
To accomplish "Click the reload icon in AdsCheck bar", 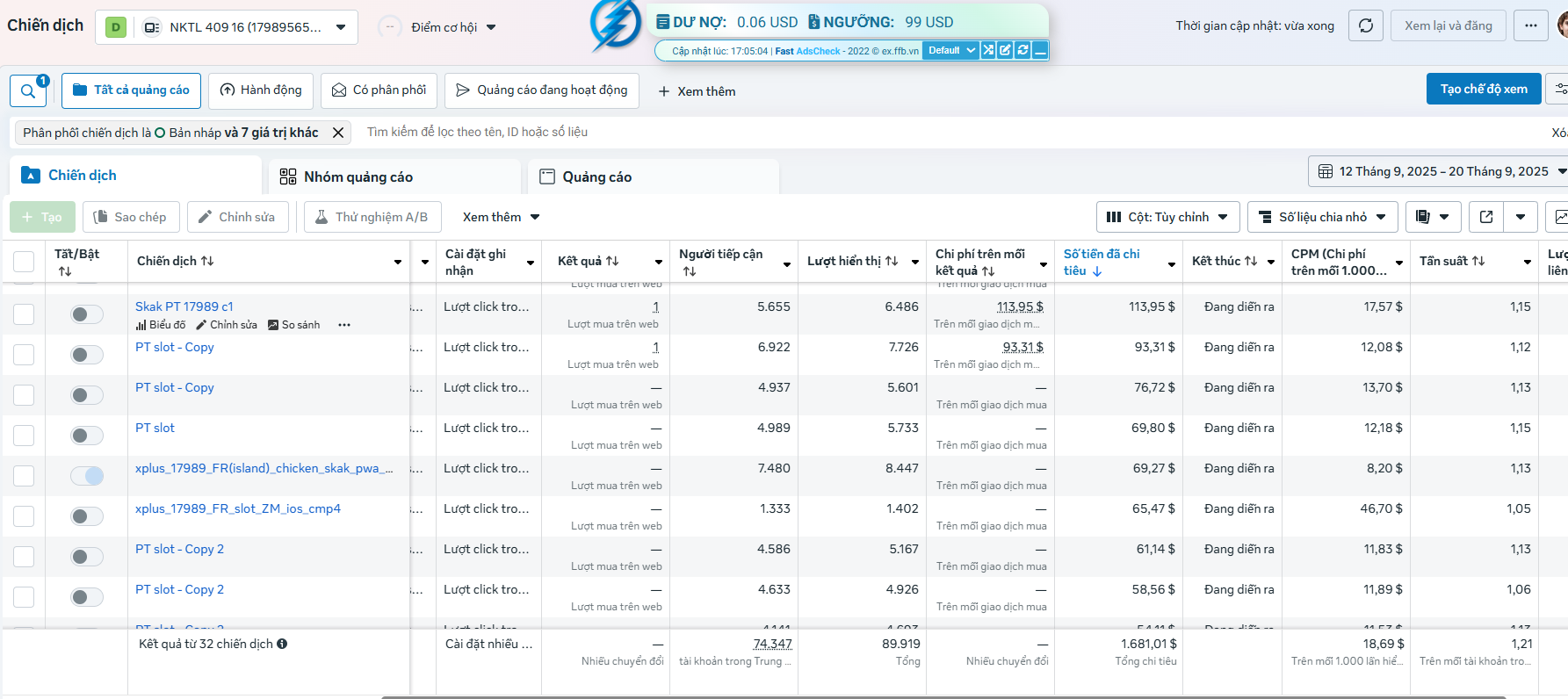I will [x=1022, y=50].
